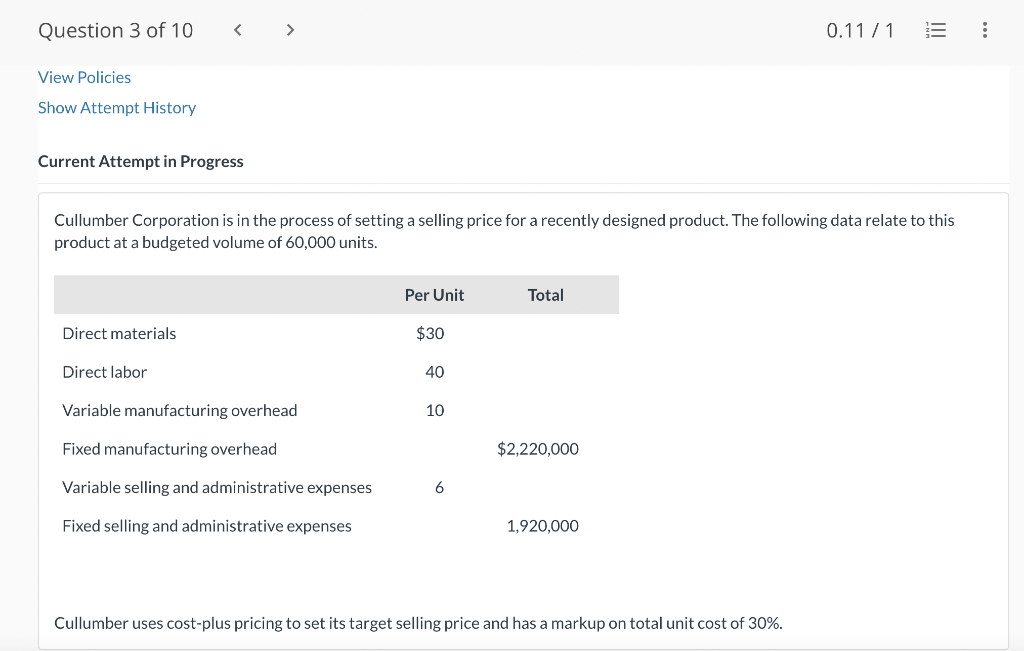Go to the previous question arrow

[x=238, y=30]
